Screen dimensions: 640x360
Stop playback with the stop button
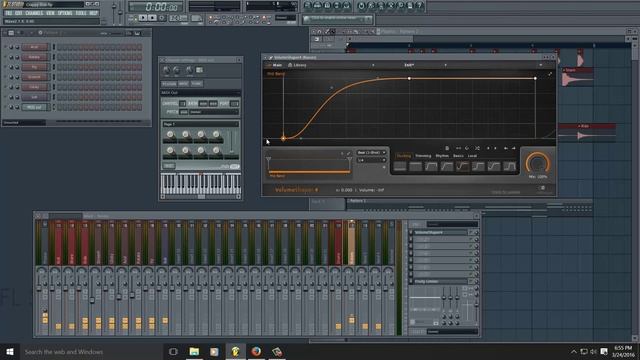[x=152, y=18]
